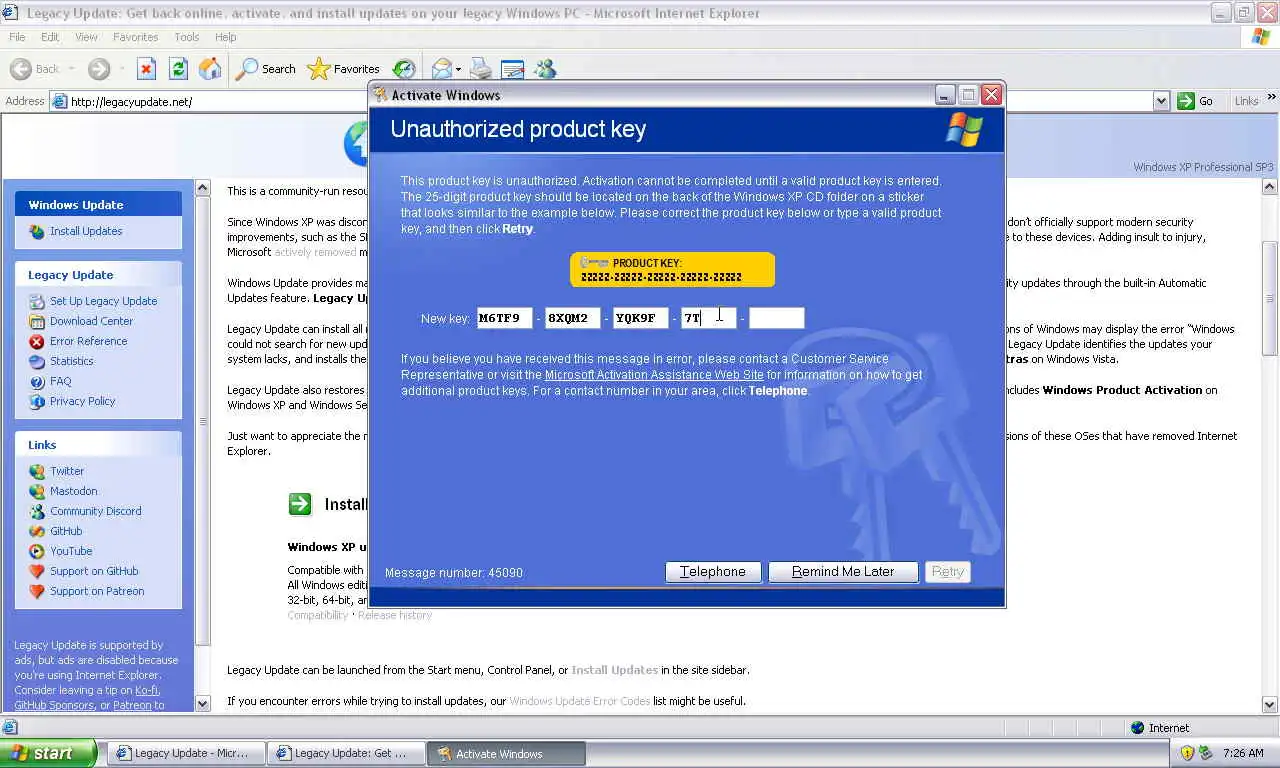The width and height of the screenshot is (1280, 768).
Task: Click the YouTube link icon
Action: [37, 551]
